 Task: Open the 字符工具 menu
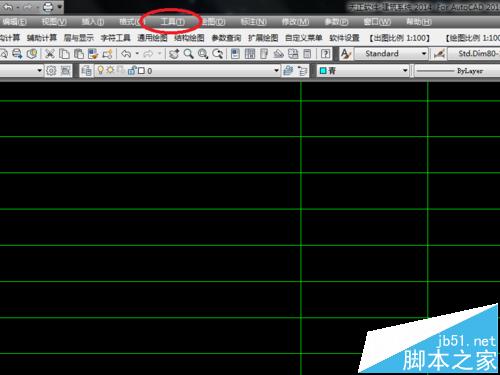click(x=115, y=38)
